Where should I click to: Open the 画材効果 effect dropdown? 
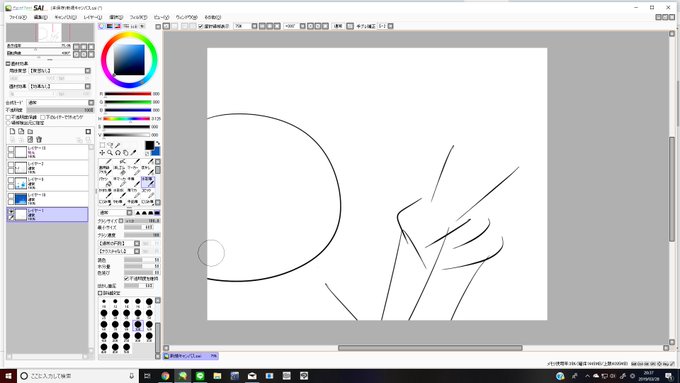[x=88, y=86]
